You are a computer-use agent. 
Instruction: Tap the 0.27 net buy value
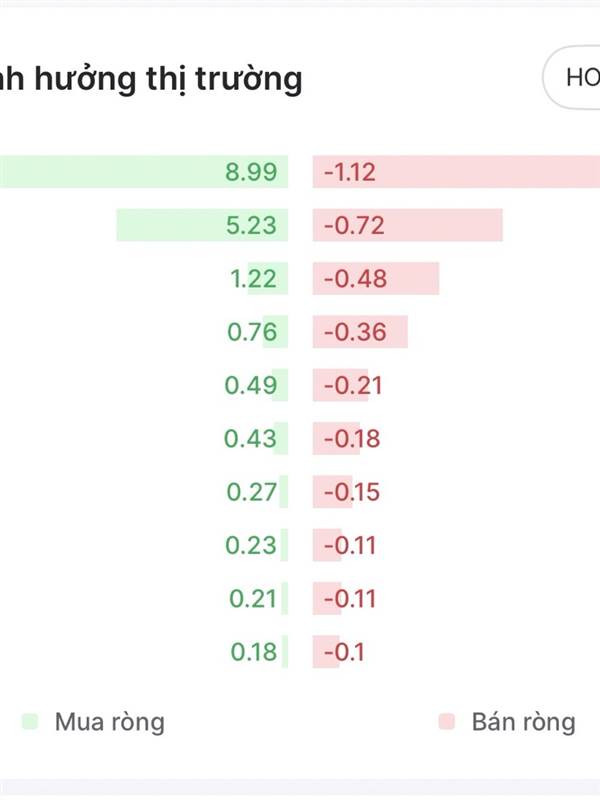click(250, 492)
